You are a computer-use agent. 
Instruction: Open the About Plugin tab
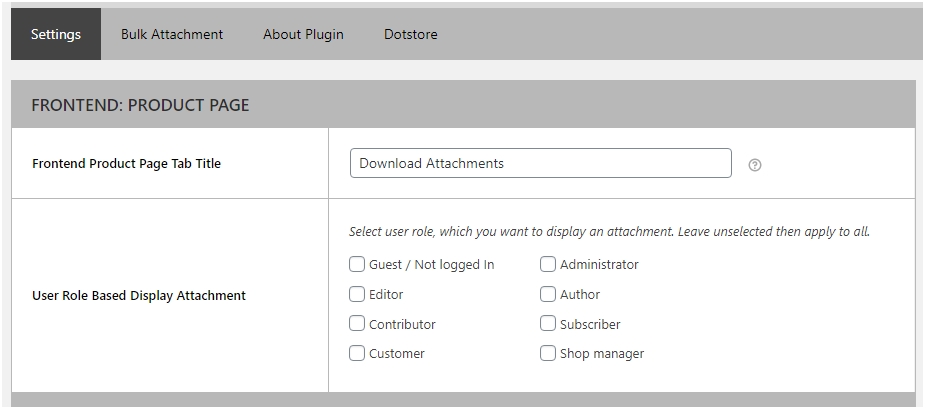point(303,34)
